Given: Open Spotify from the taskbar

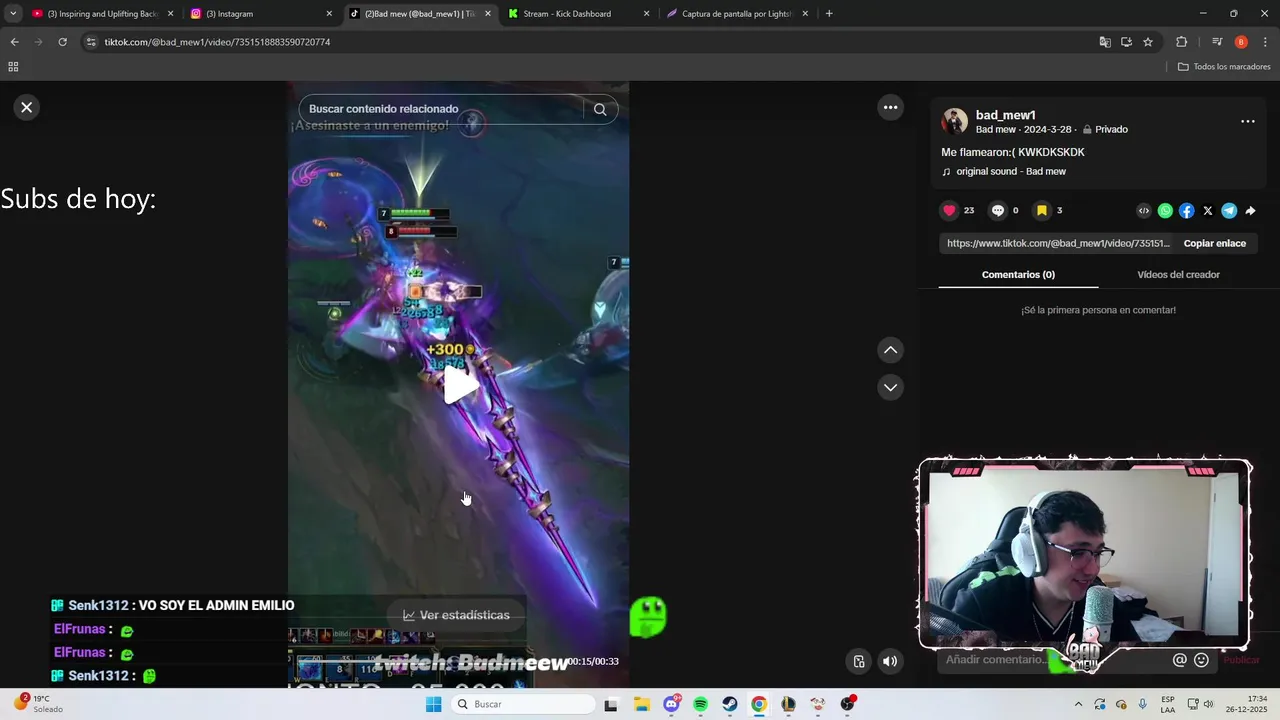Looking at the screenshot, I should click(700, 704).
